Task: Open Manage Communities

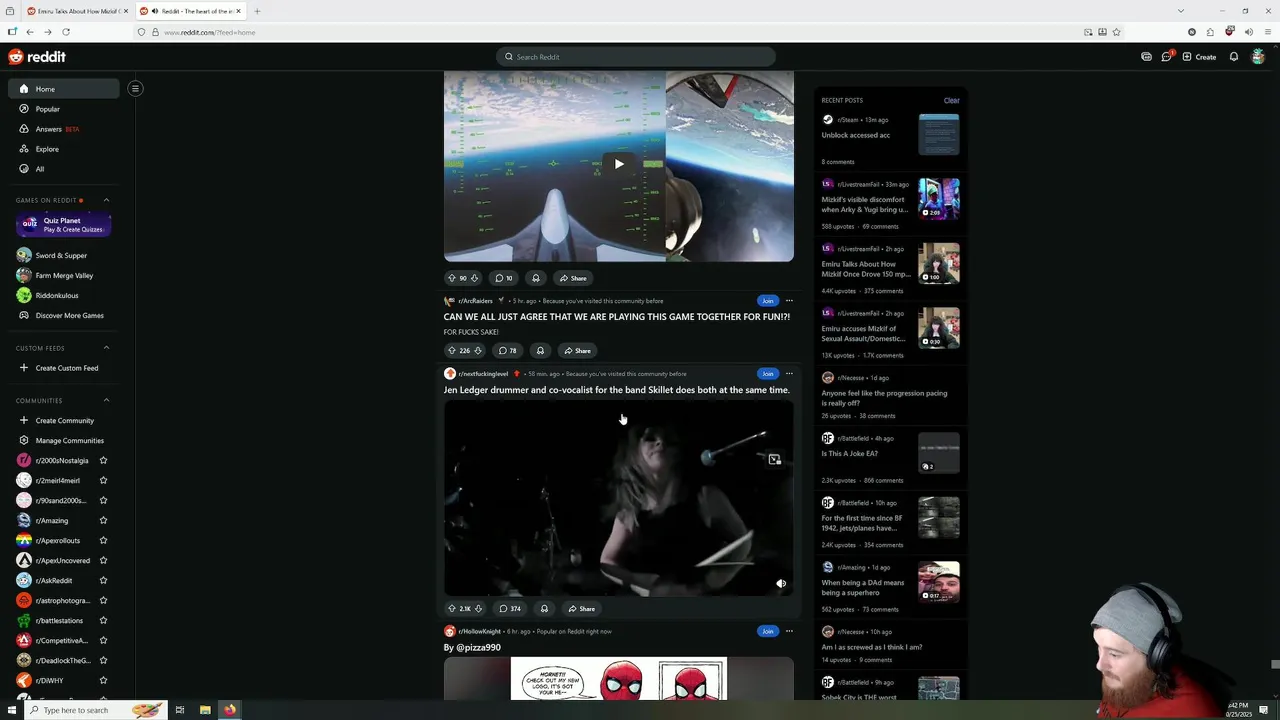Action: [64, 440]
